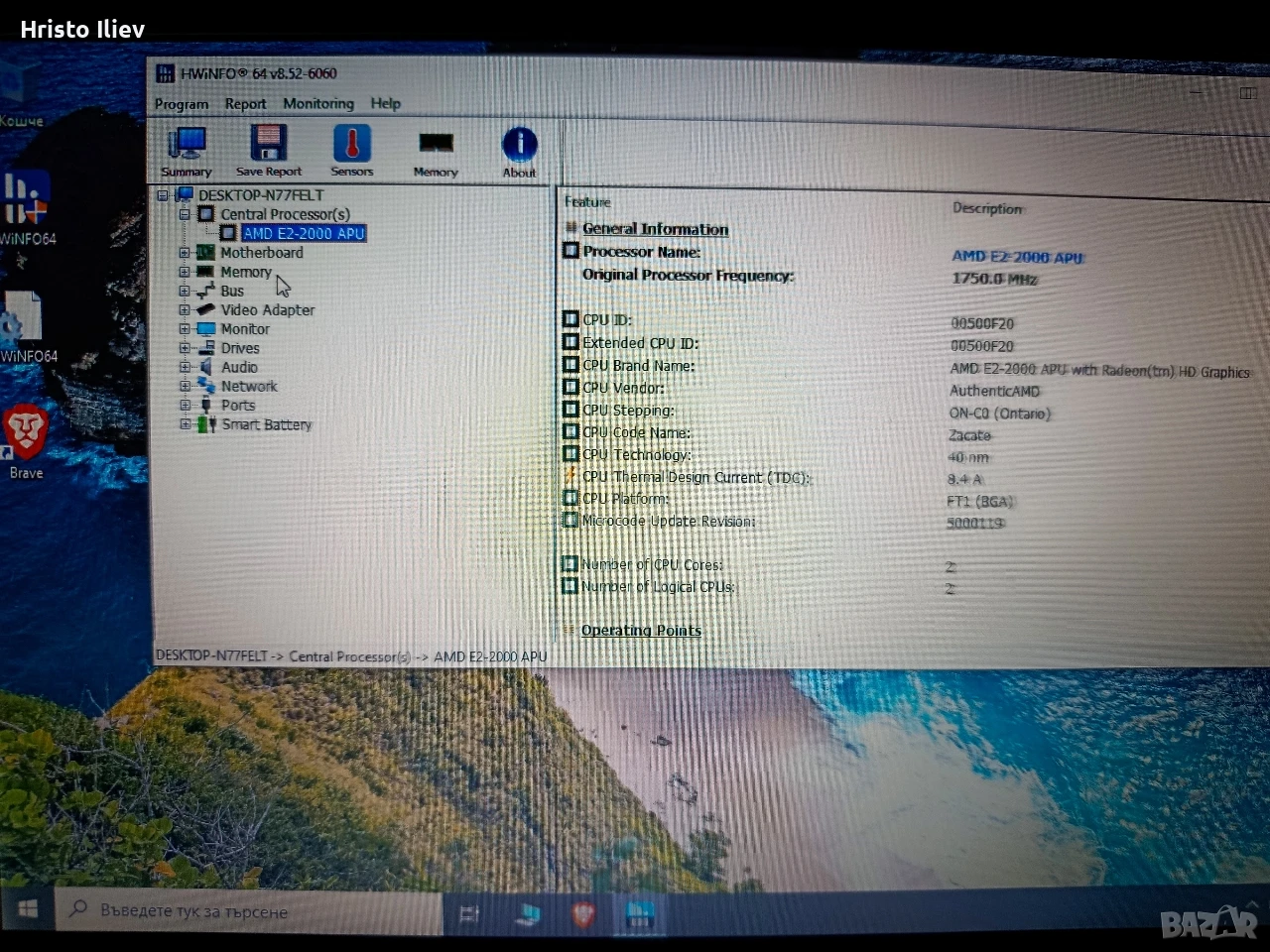Click the About info icon

coord(519,153)
